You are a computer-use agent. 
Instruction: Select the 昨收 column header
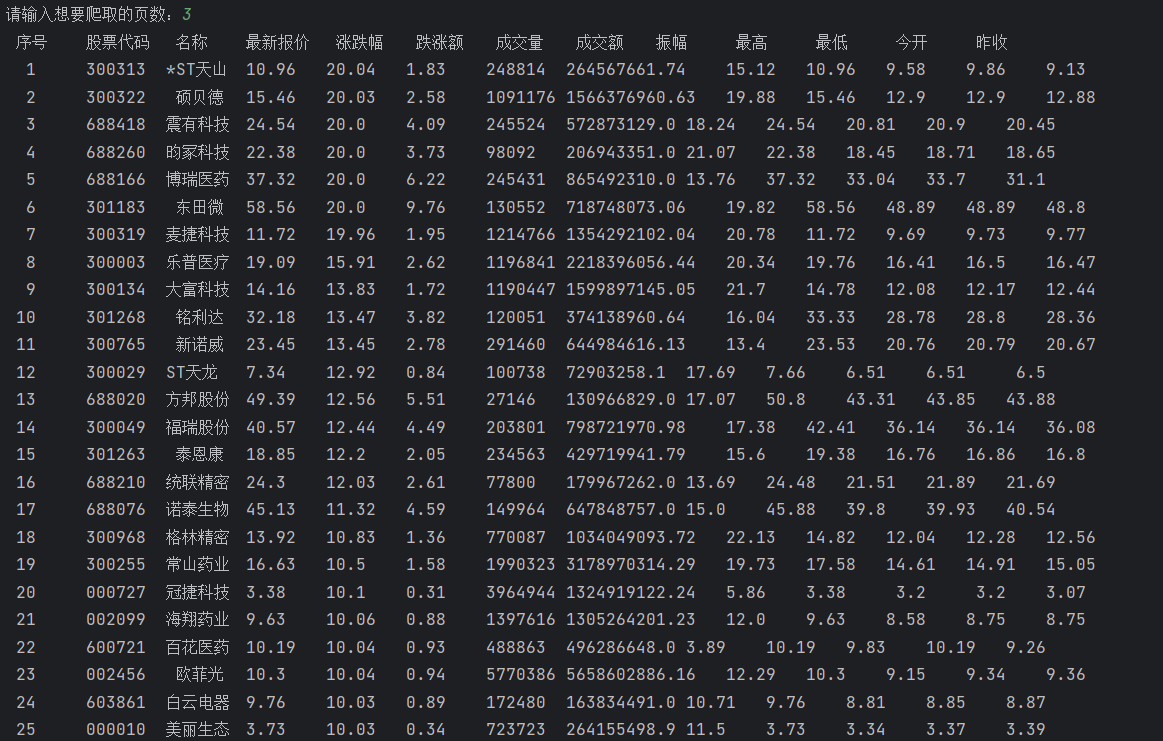coord(992,42)
